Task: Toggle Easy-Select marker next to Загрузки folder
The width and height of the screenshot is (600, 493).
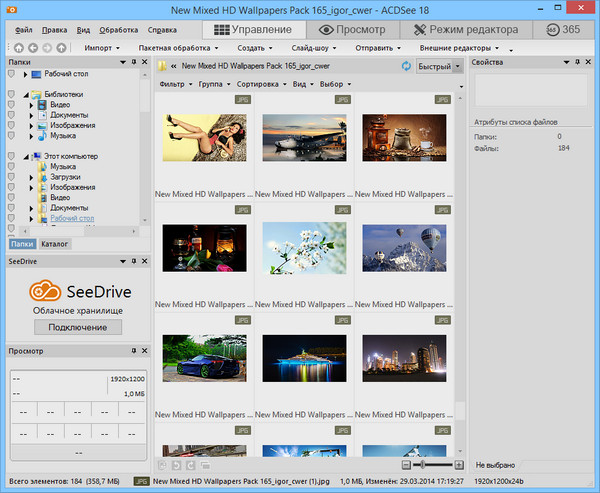Action: click(x=11, y=177)
